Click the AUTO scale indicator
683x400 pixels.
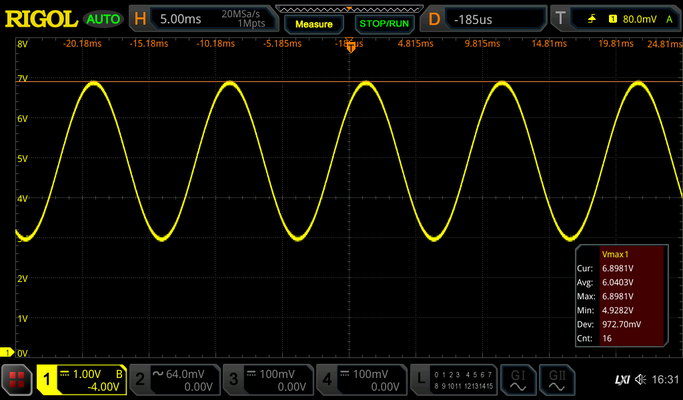click(103, 19)
